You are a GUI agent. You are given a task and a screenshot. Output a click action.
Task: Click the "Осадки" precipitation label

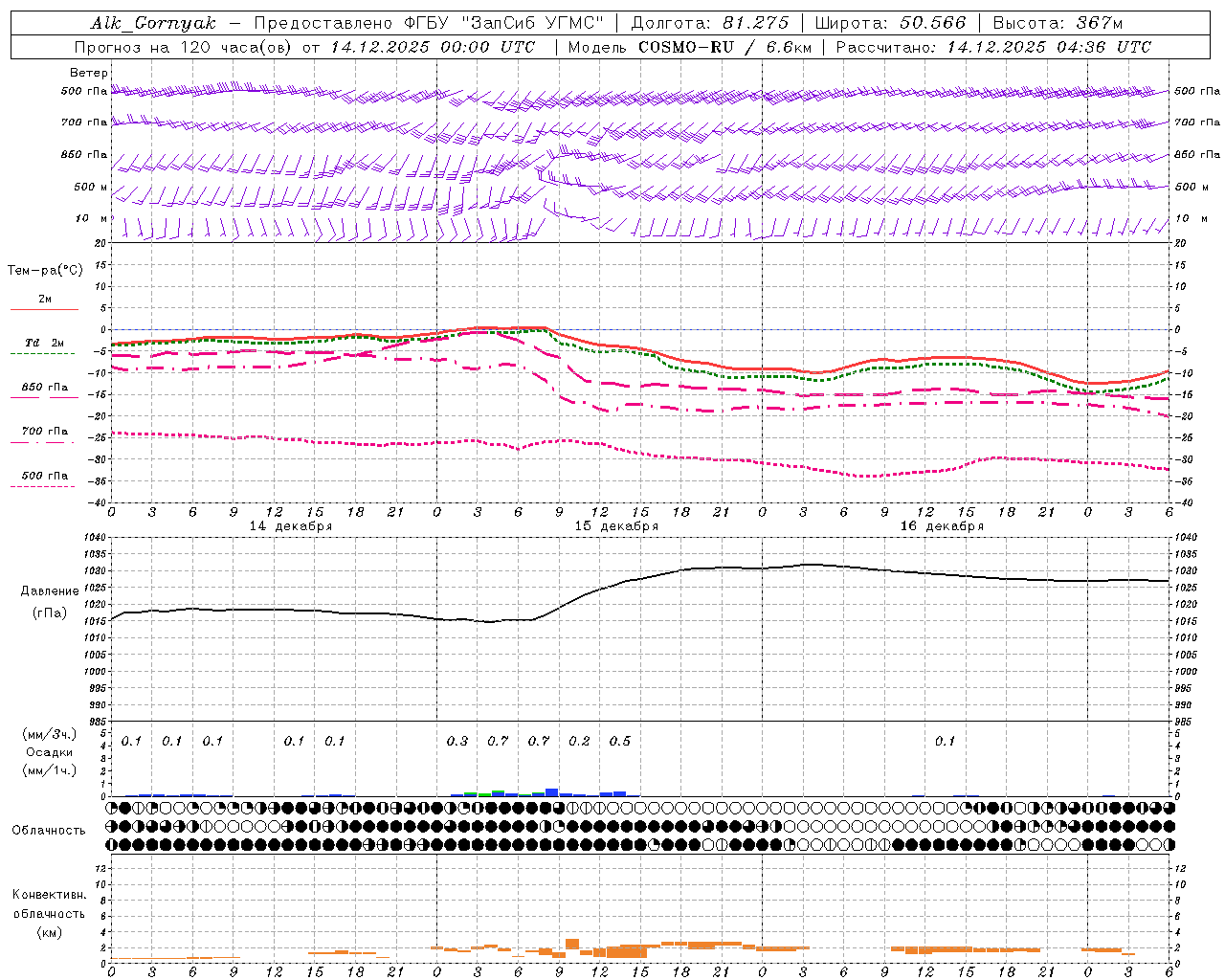[49, 752]
